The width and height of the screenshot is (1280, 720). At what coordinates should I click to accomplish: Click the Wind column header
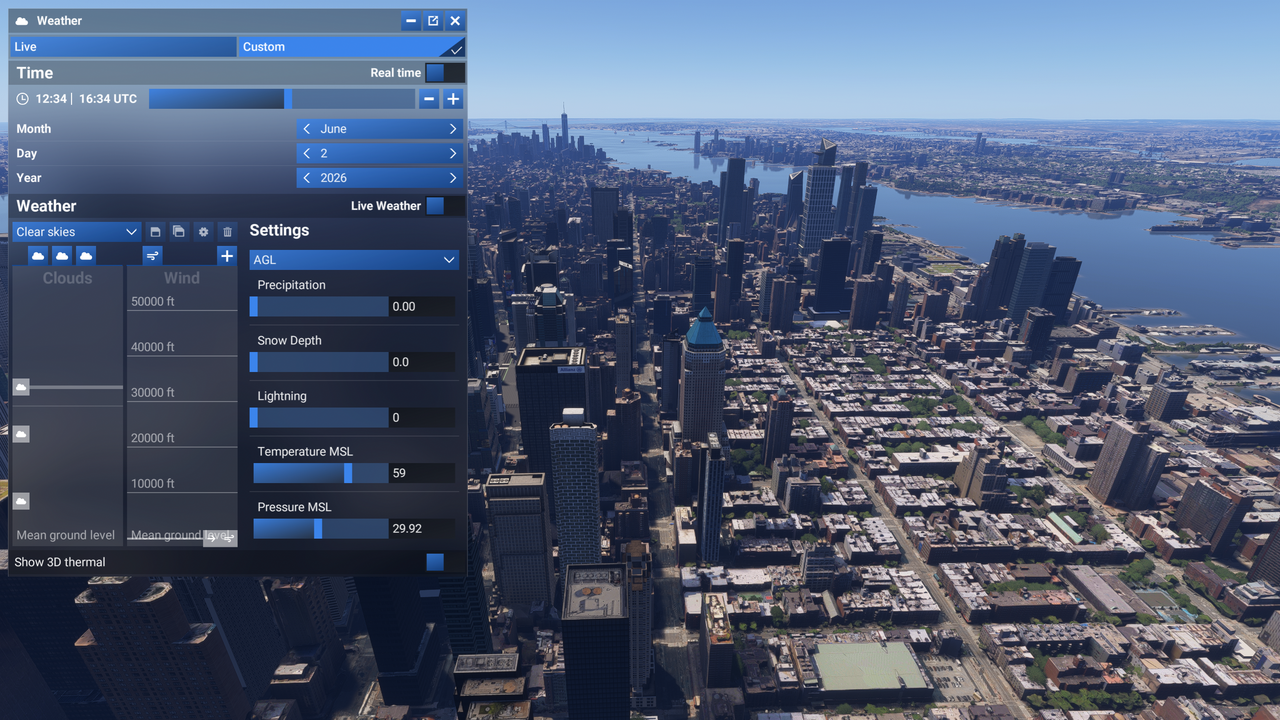(182, 278)
